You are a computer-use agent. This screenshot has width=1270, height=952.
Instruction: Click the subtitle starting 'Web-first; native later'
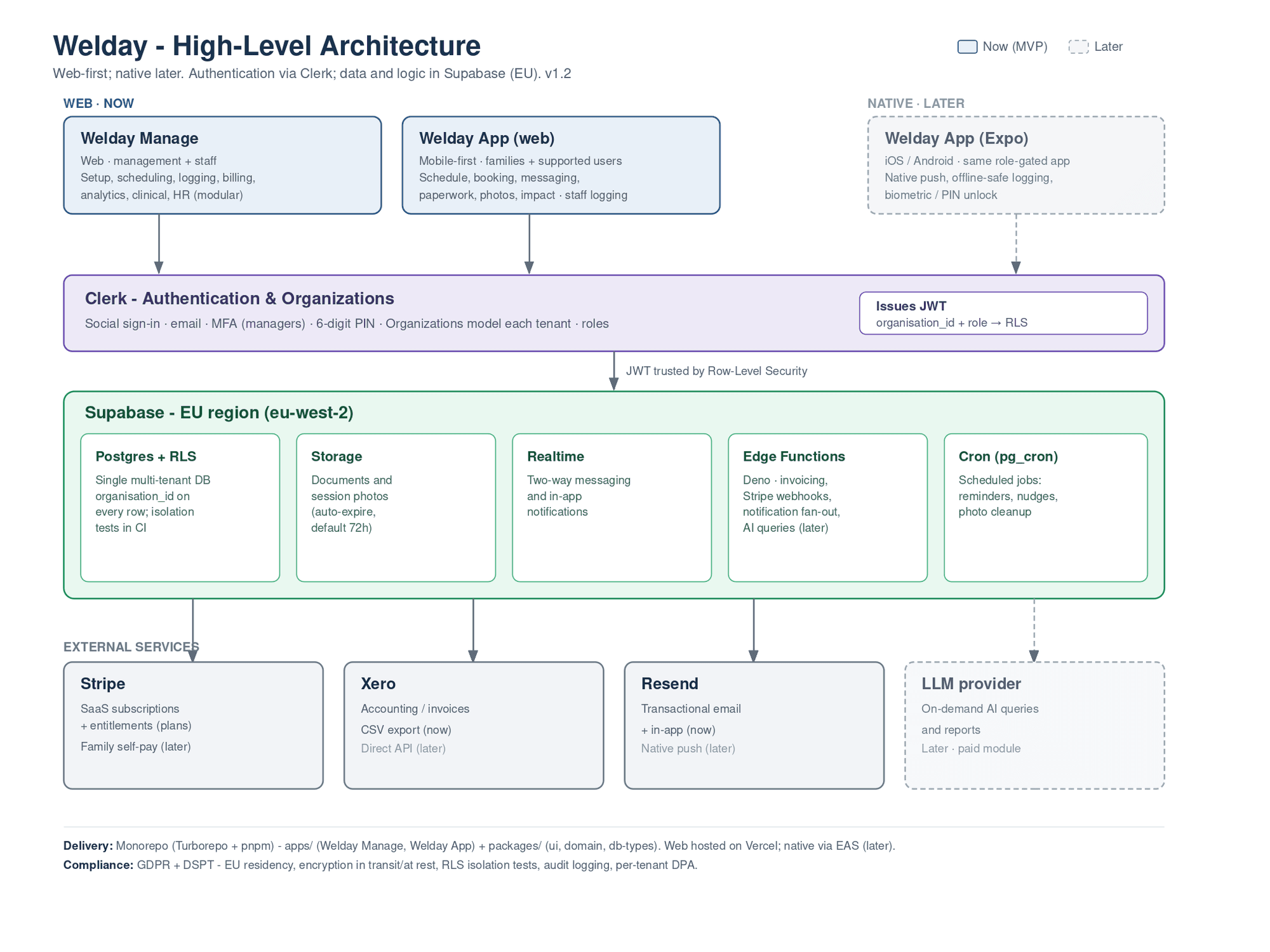[312, 74]
